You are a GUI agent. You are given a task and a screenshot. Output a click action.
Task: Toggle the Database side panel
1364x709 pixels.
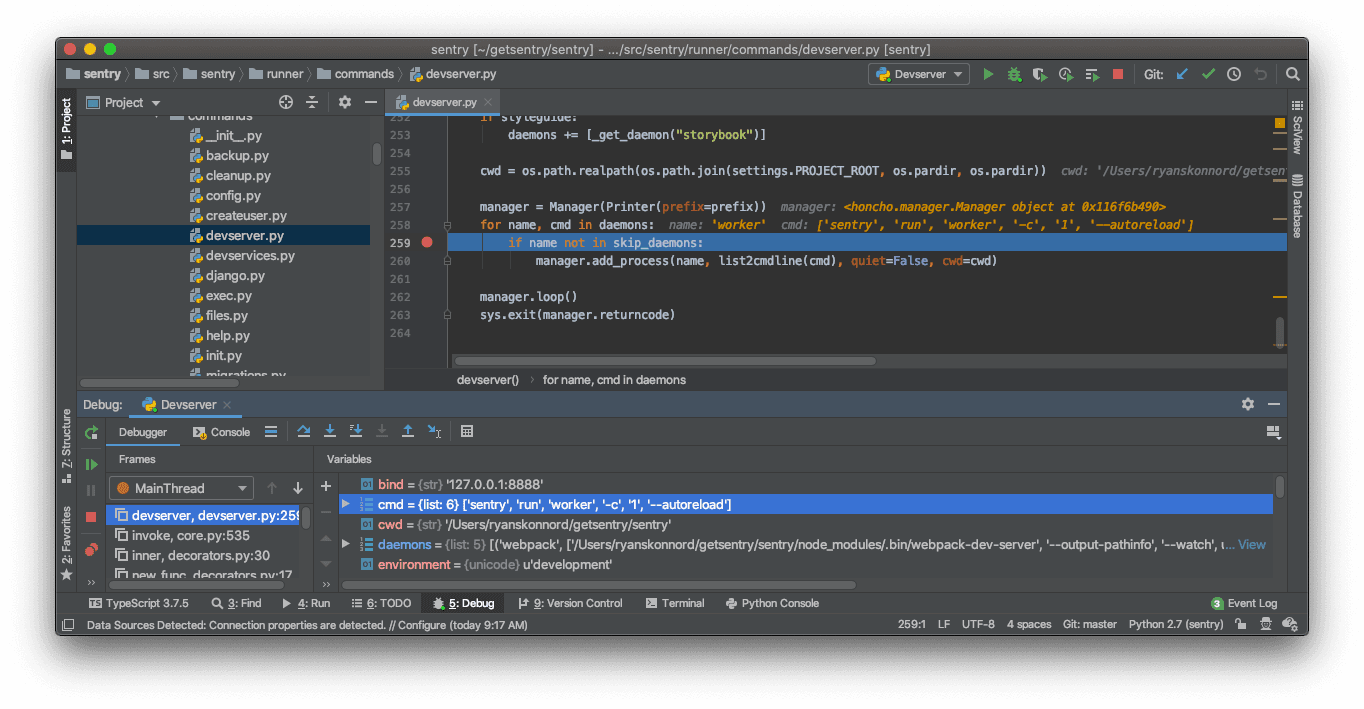1297,206
